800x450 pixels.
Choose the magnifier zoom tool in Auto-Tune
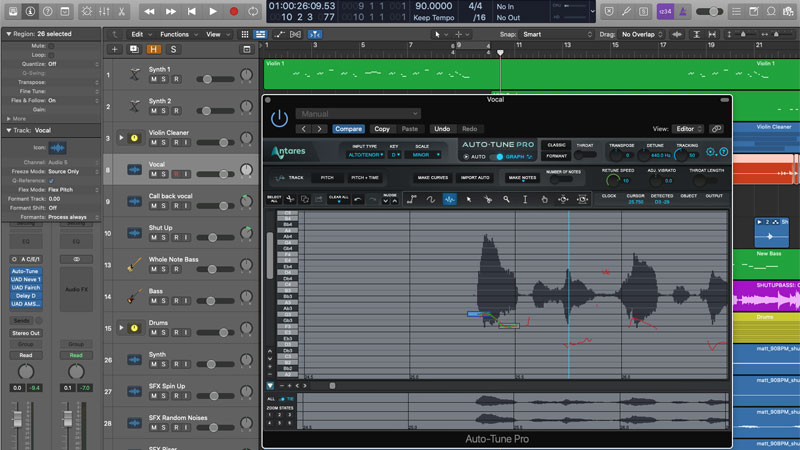[x=507, y=200]
